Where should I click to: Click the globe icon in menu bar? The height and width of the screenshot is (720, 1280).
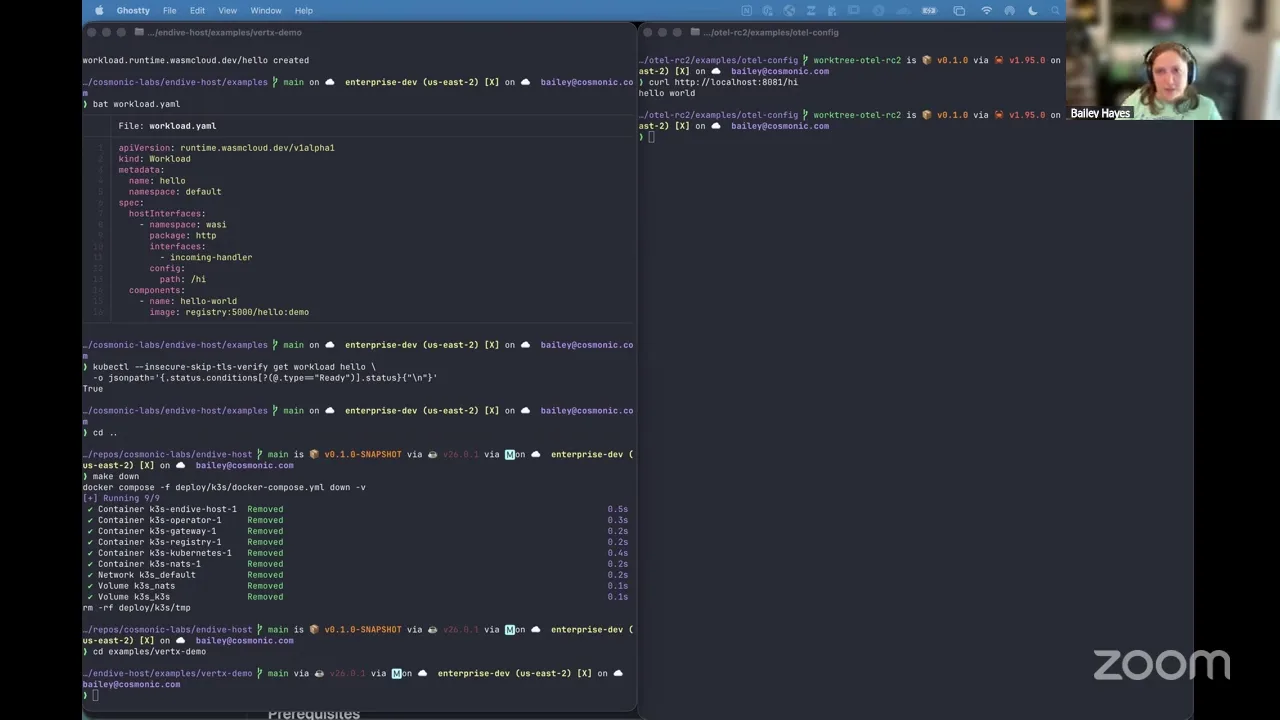click(x=790, y=10)
